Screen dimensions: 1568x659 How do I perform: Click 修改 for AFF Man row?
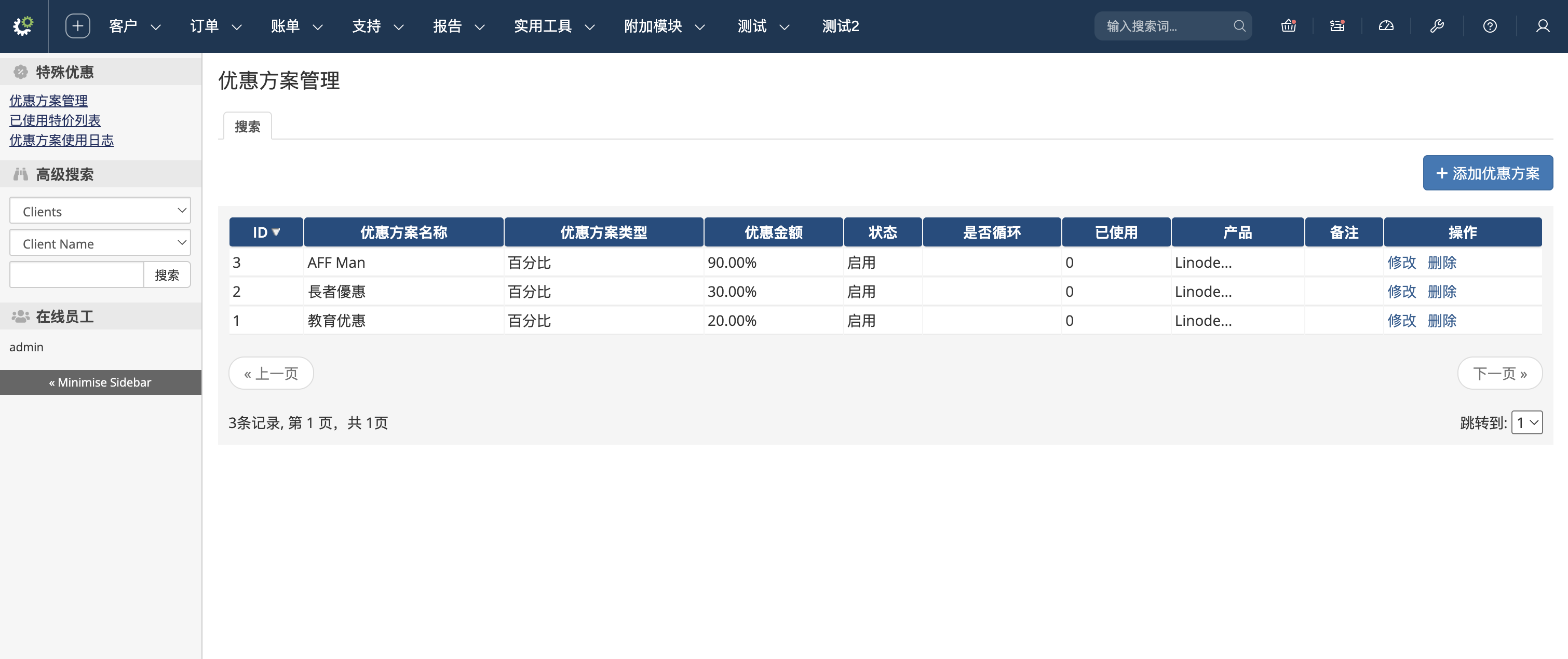[1401, 262]
